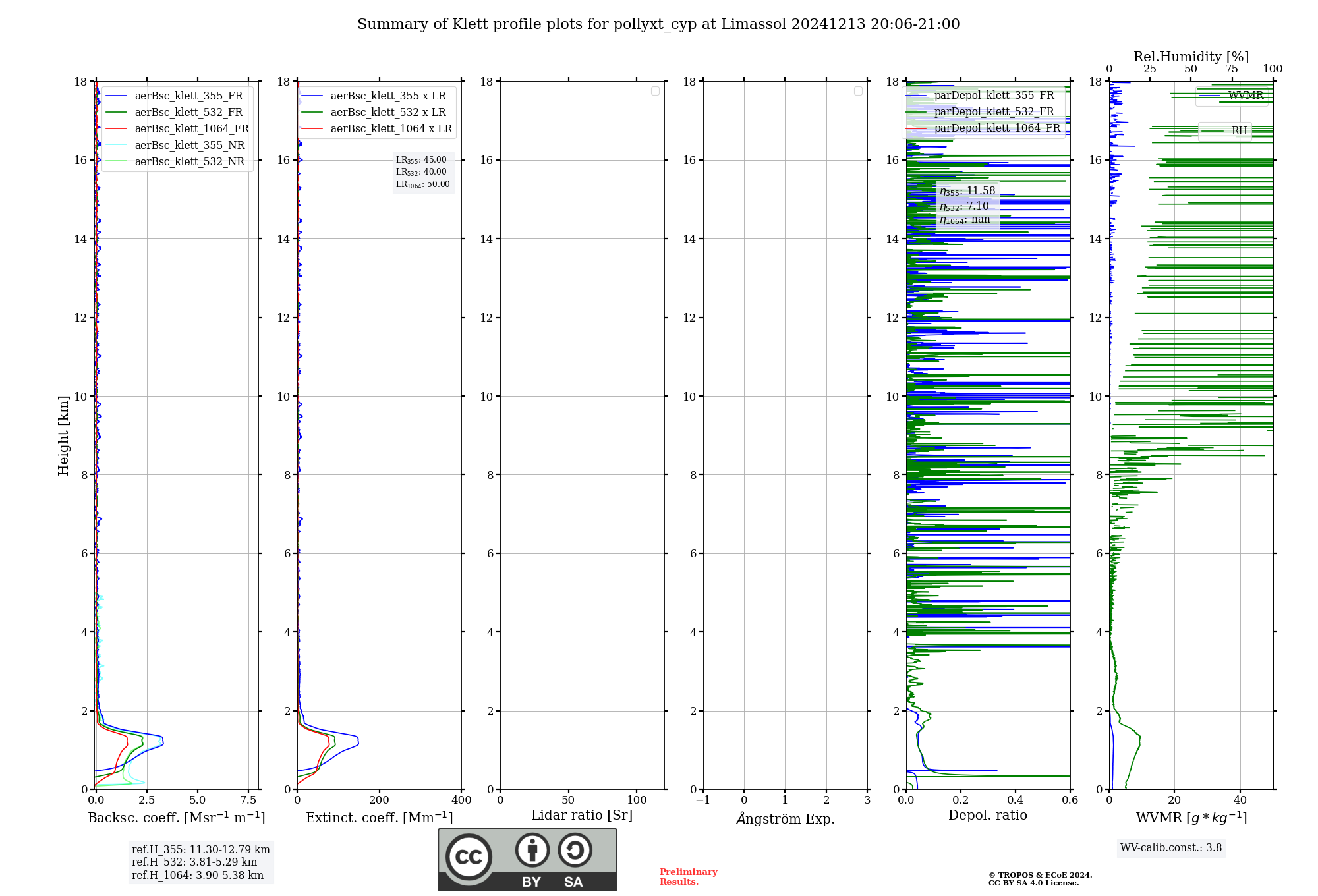1318x896 pixels.
Task: Click the empty legend box in Ångström Exp. panel
Action: pyautogui.click(x=858, y=91)
